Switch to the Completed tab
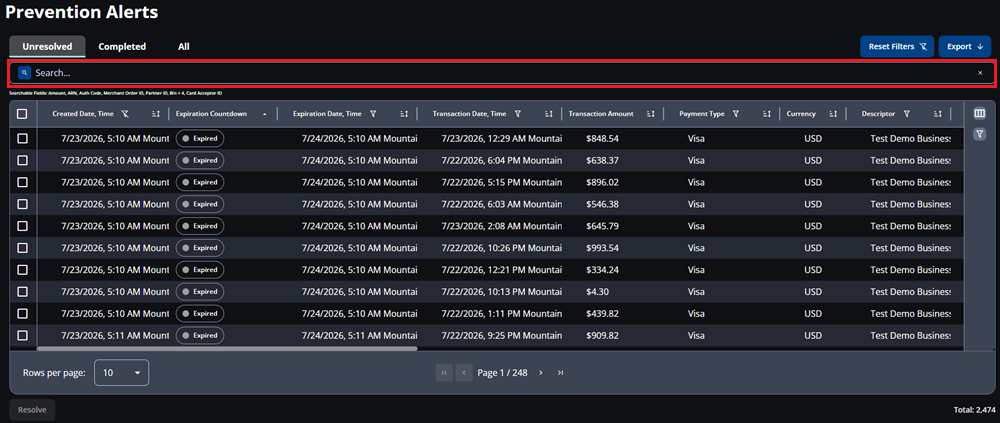 pos(122,47)
